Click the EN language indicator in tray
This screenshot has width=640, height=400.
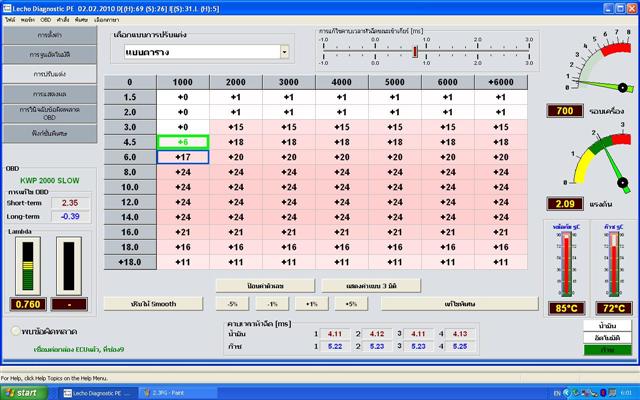coord(557,393)
